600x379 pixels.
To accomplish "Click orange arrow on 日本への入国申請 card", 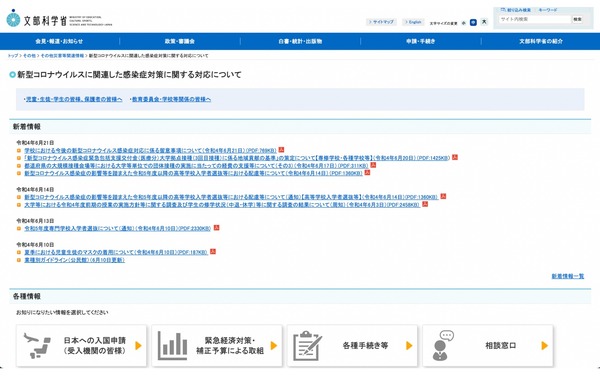I will tap(139, 346).
